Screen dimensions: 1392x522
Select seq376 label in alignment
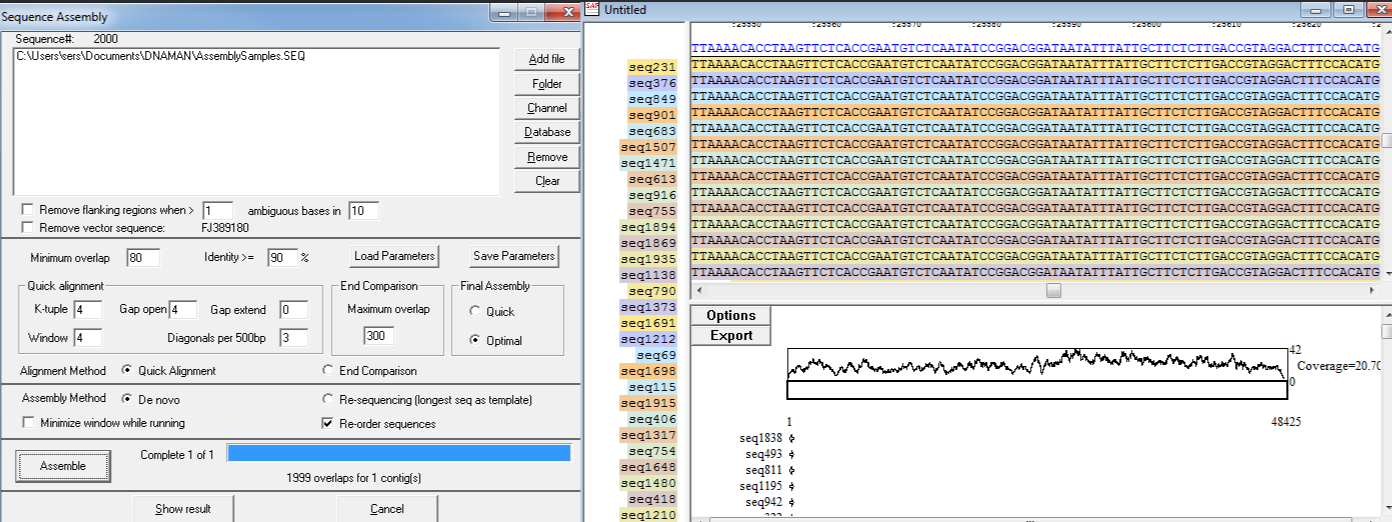(x=652, y=83)
